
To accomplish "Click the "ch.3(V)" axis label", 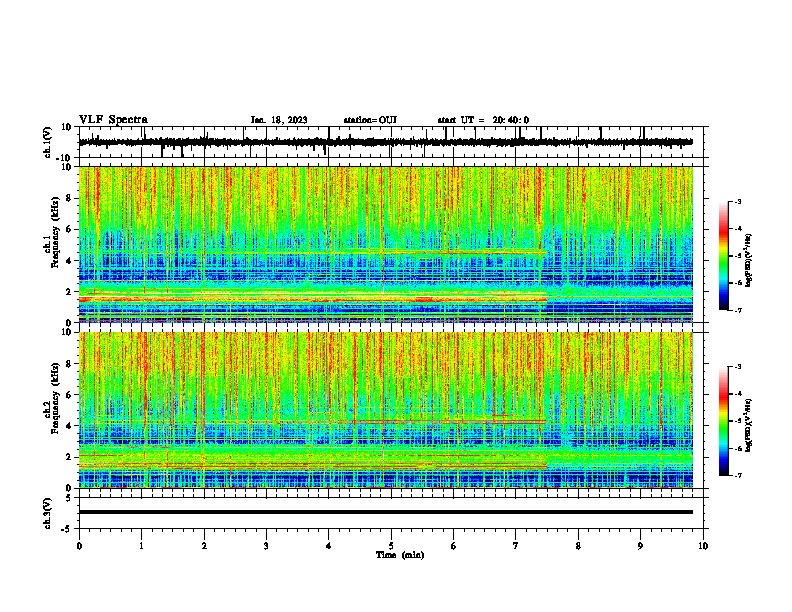I will point(48,513).
